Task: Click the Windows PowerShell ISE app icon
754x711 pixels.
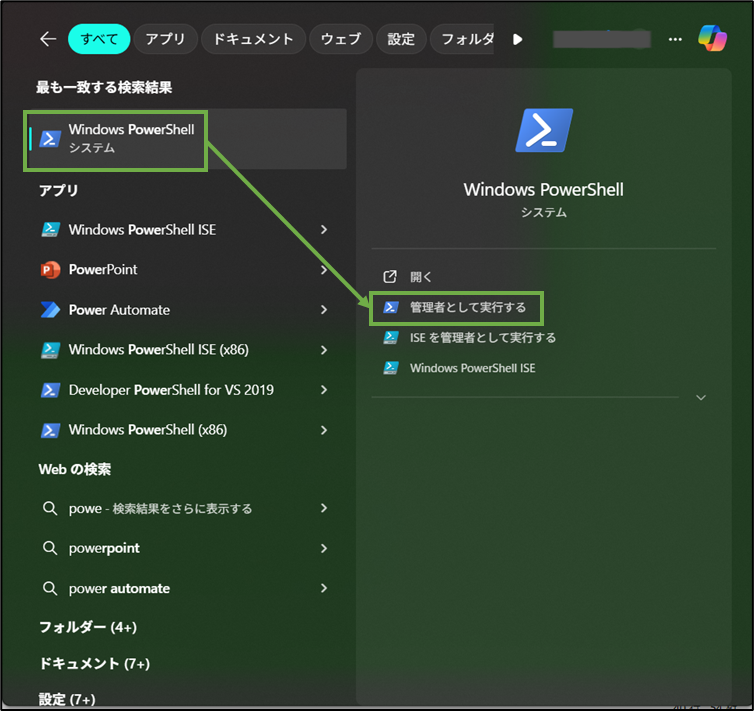Action: 50,229
